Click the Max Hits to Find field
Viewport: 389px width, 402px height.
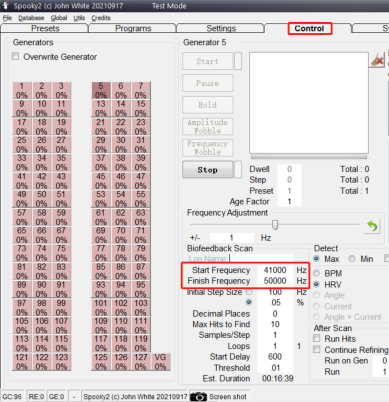275,324
